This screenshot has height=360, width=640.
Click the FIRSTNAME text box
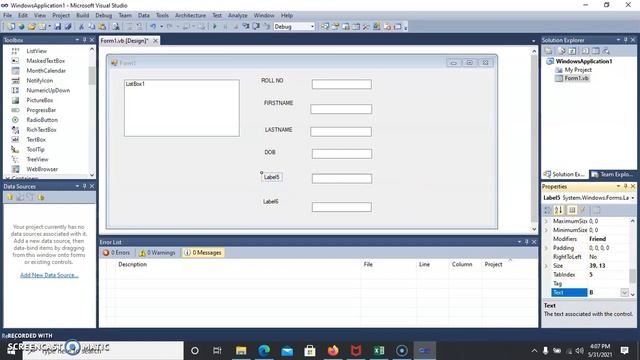[x=341, y=109]
